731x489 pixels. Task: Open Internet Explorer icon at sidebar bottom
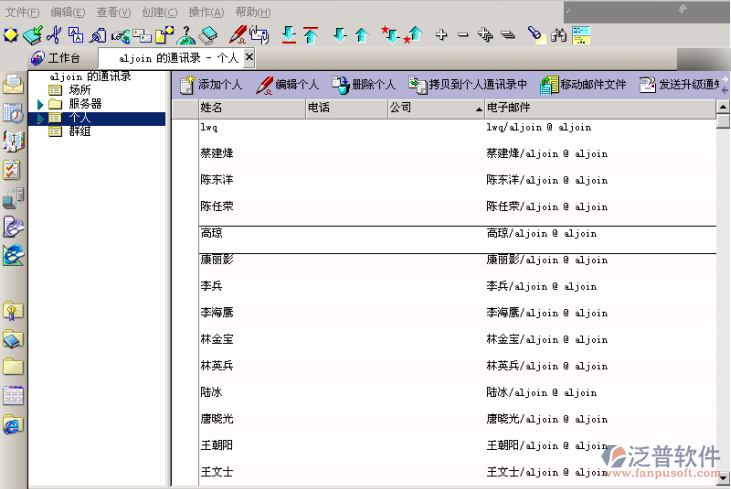(13, 425)
